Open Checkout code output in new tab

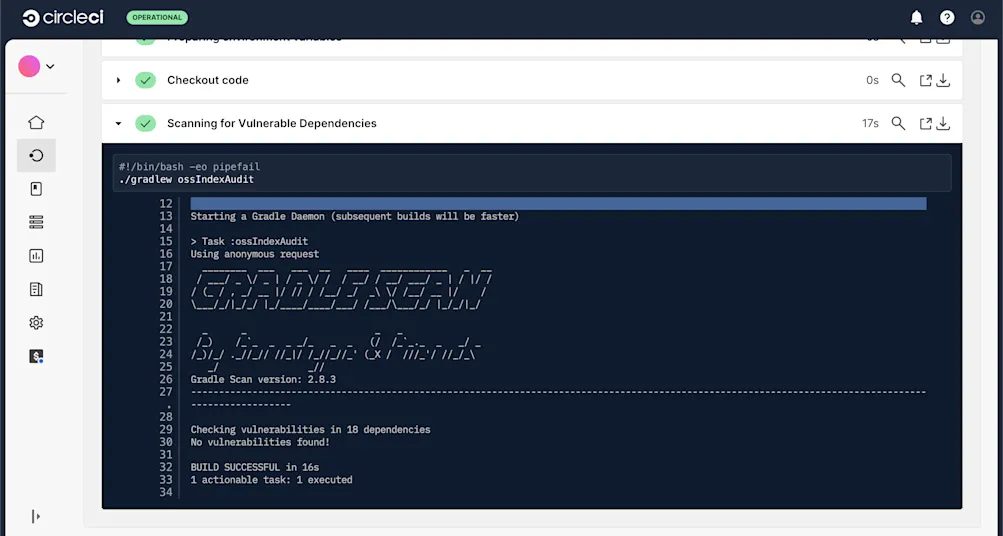(926, 81)
